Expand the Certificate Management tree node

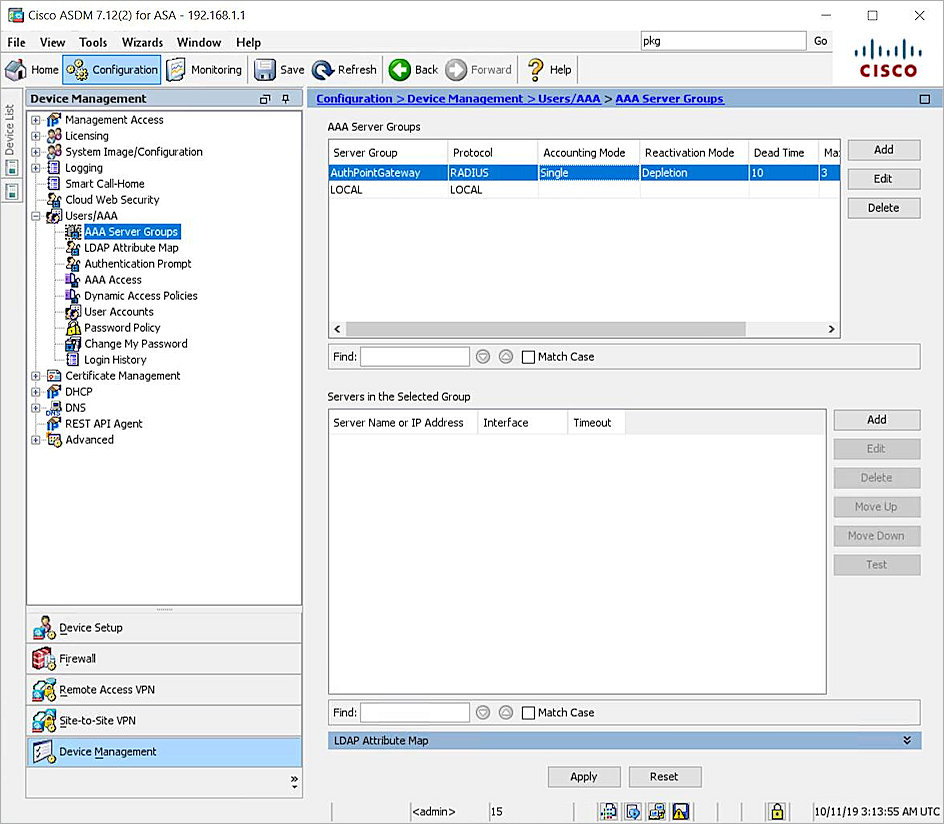point(34,375)
